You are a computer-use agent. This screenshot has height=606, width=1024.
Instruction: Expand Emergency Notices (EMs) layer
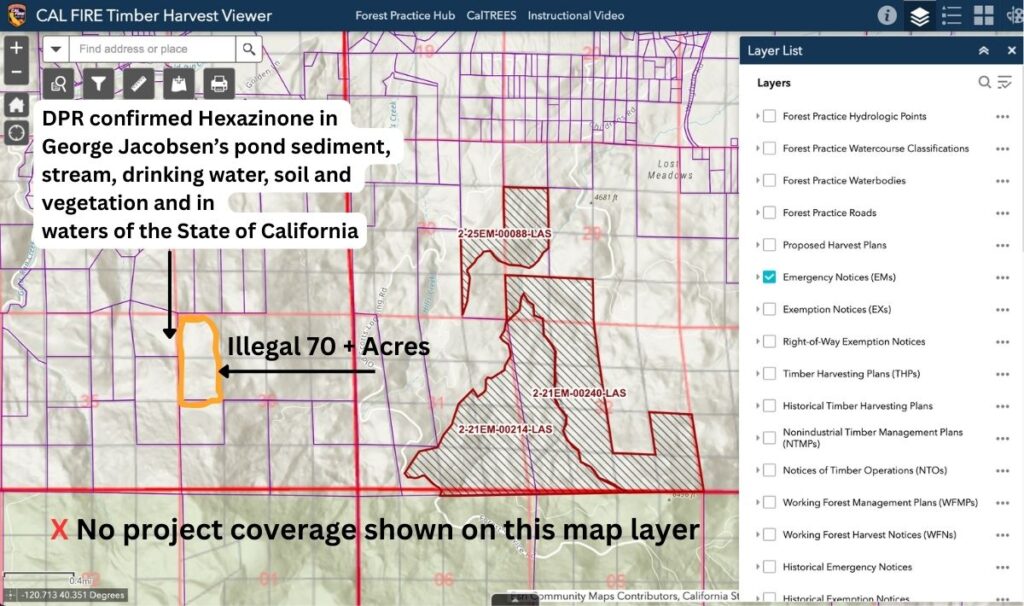(757, 277)
